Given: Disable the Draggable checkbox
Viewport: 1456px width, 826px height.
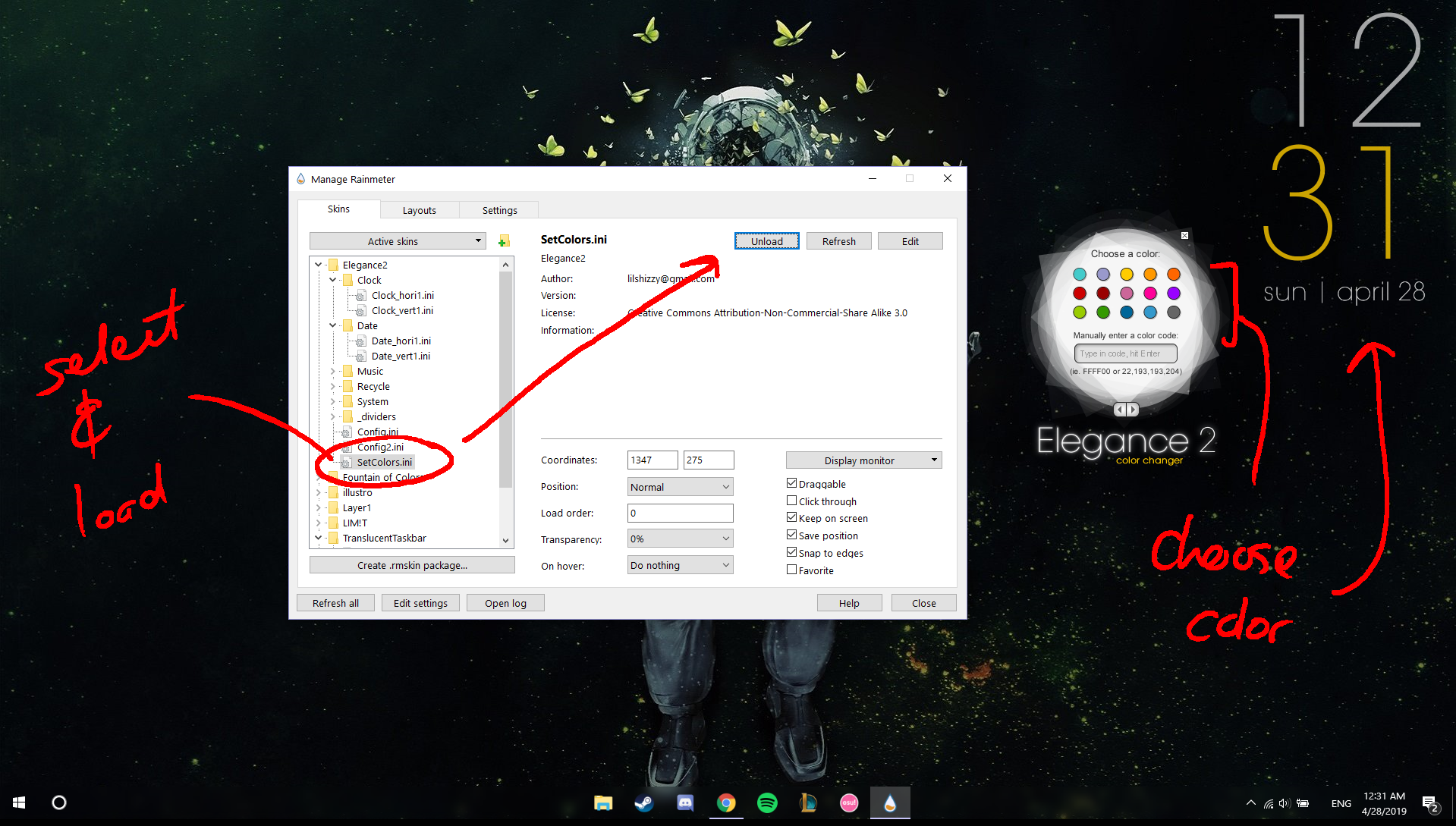Looking at the screenshot, I should coord(791,482).
